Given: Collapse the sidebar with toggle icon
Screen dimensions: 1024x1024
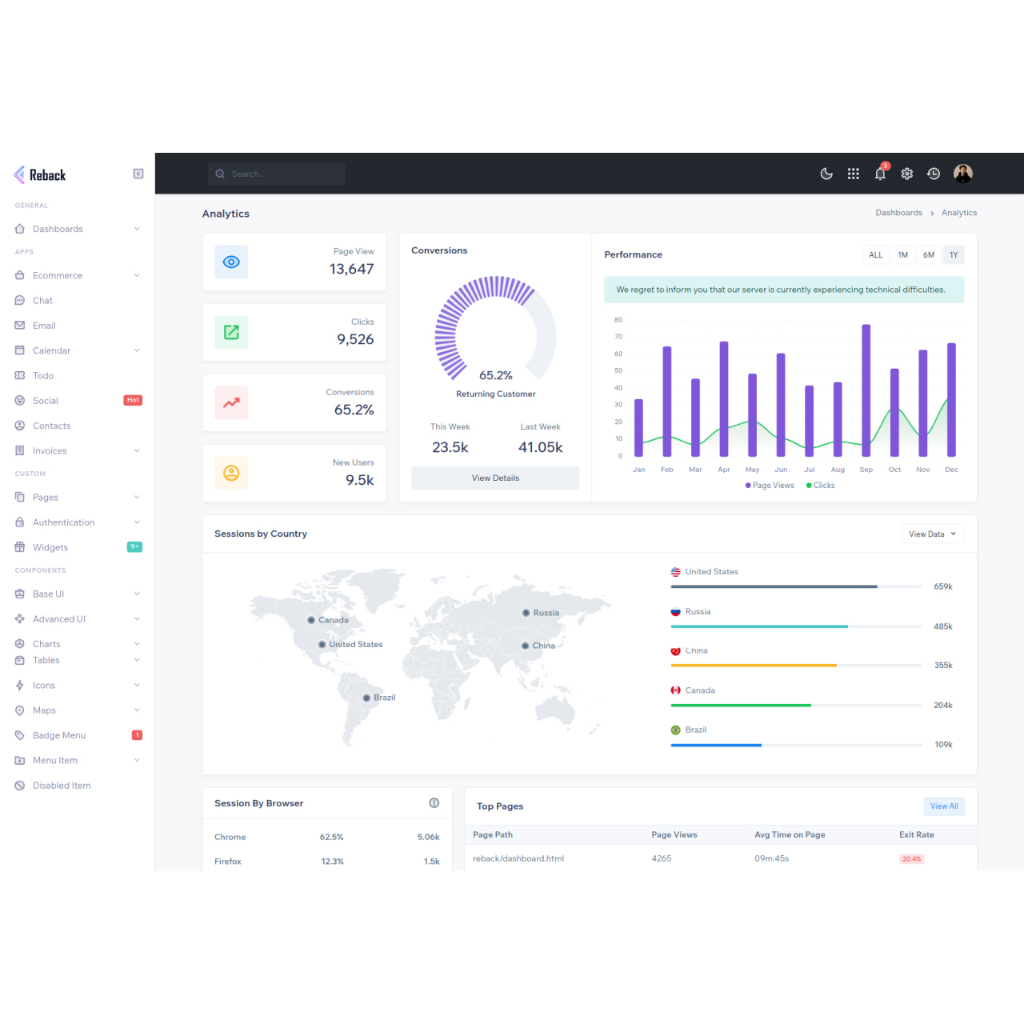Looking at the screenshot, I should [138, 174].
